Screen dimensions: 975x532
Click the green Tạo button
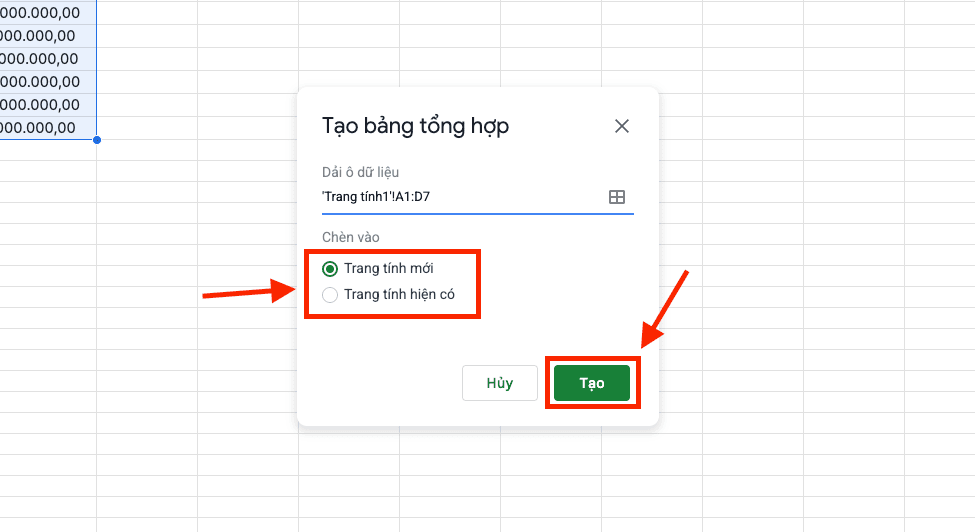pos(592,383)
